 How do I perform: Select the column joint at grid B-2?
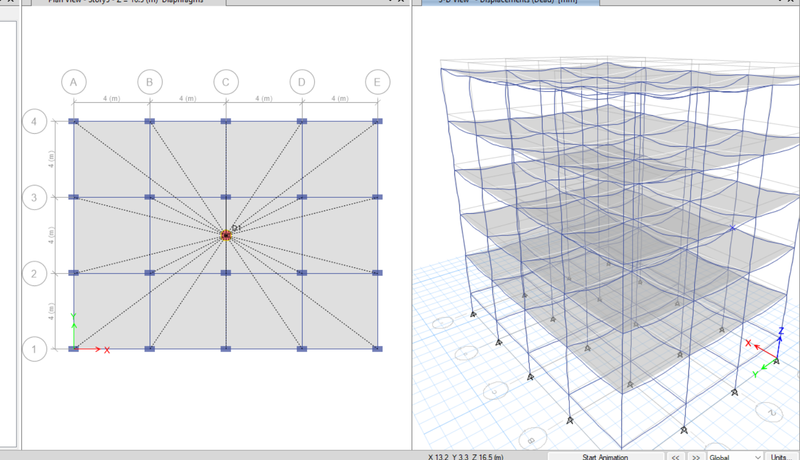149,273
